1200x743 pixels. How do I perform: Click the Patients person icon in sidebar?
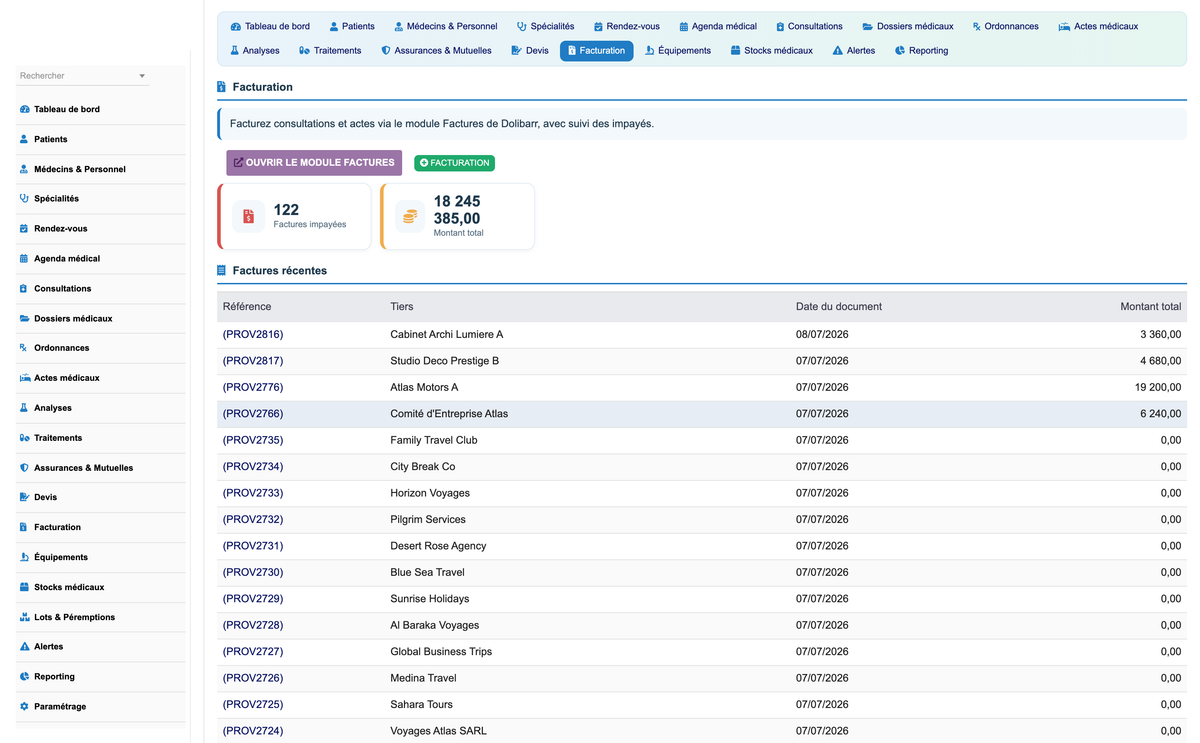(x=24, y=139)
